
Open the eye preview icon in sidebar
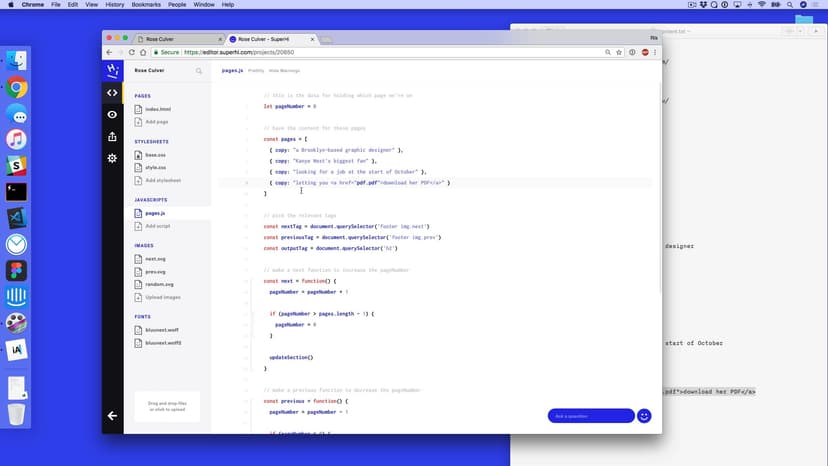pyautogui.click(x=112, y=114)
